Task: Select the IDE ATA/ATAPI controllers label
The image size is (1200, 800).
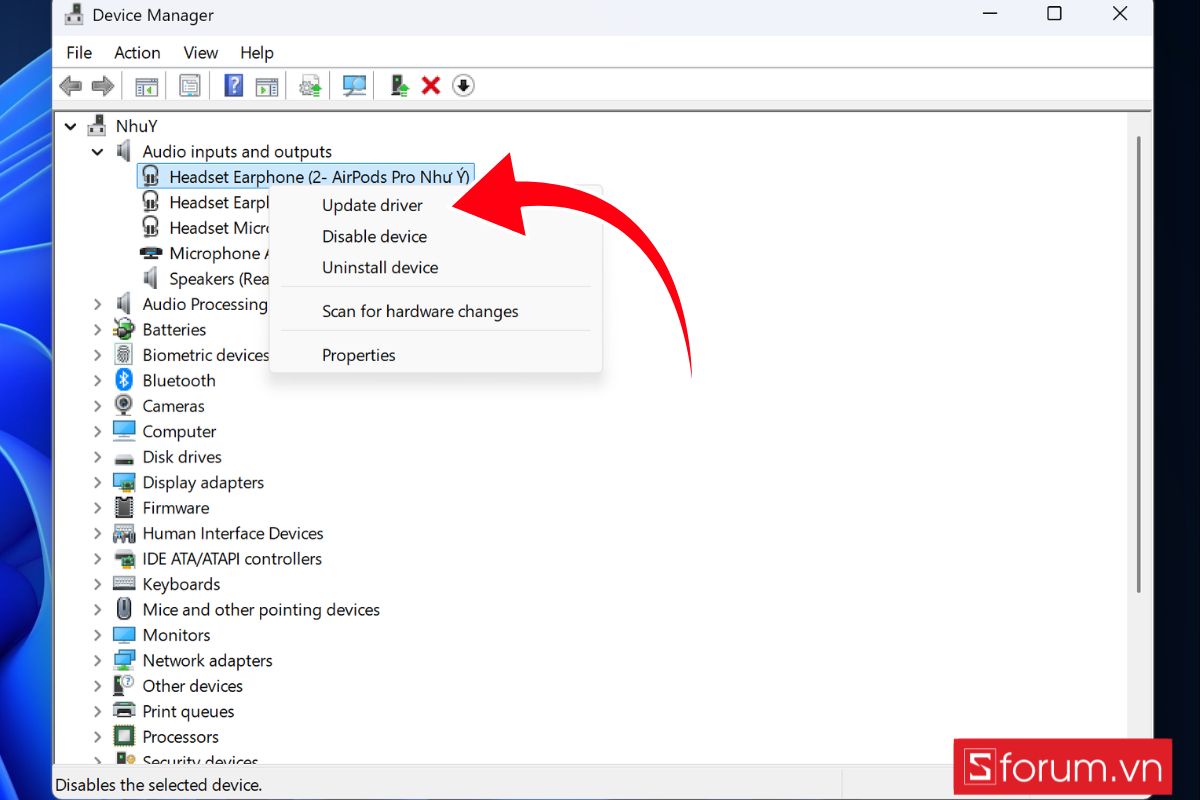Action: tap(232, 559)
